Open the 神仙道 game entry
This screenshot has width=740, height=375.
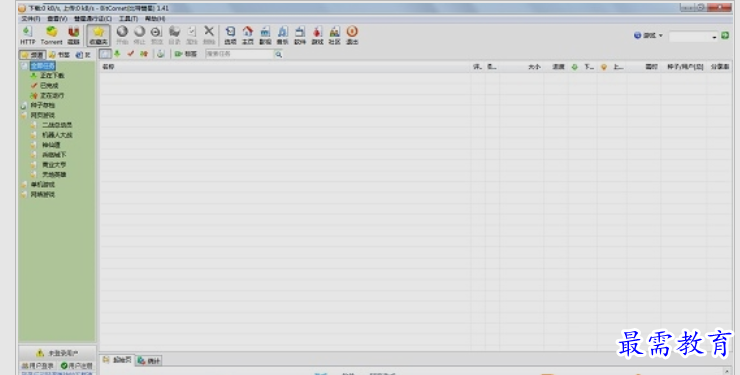(x=51, y=145)
